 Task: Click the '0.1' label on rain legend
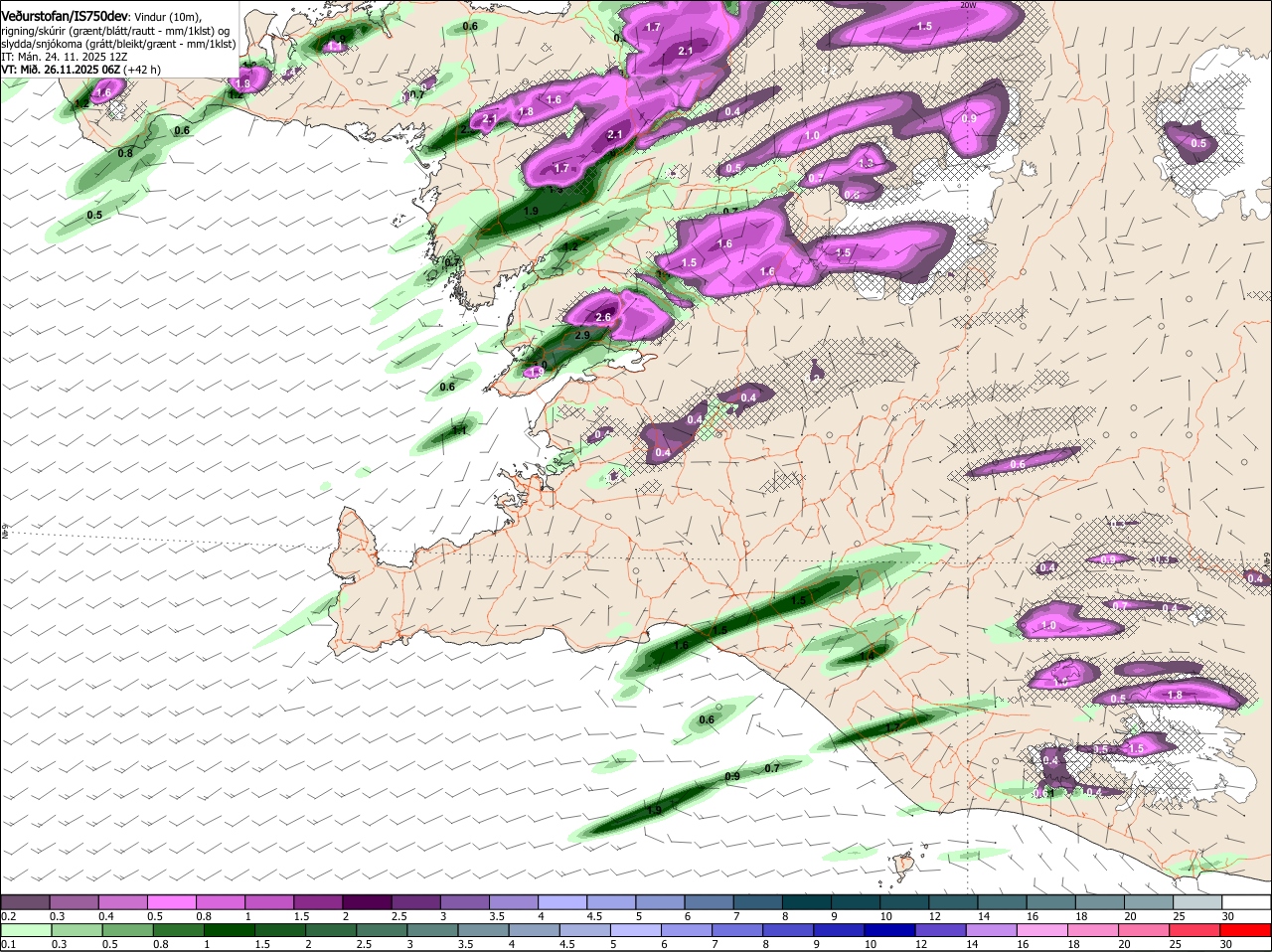[x=8, y=944]
